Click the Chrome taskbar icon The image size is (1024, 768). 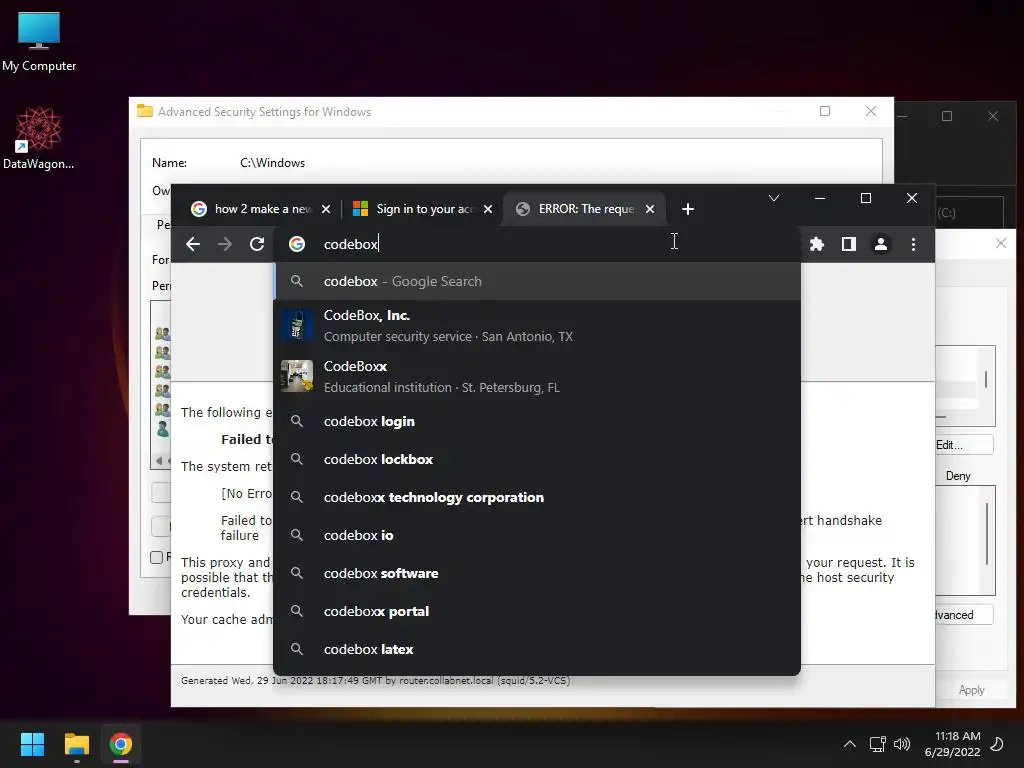coord(120,744)
